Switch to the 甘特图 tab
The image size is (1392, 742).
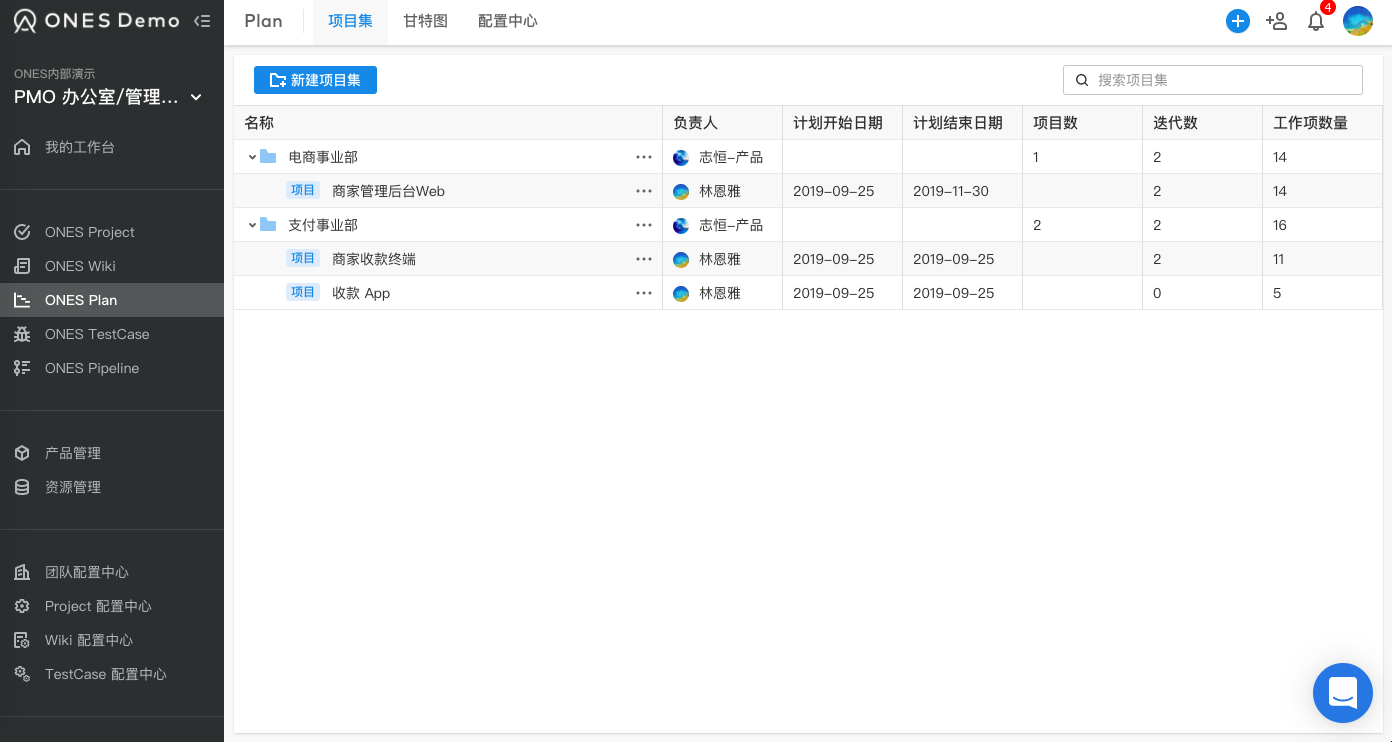pyautogui.click(x=425, y=21)
